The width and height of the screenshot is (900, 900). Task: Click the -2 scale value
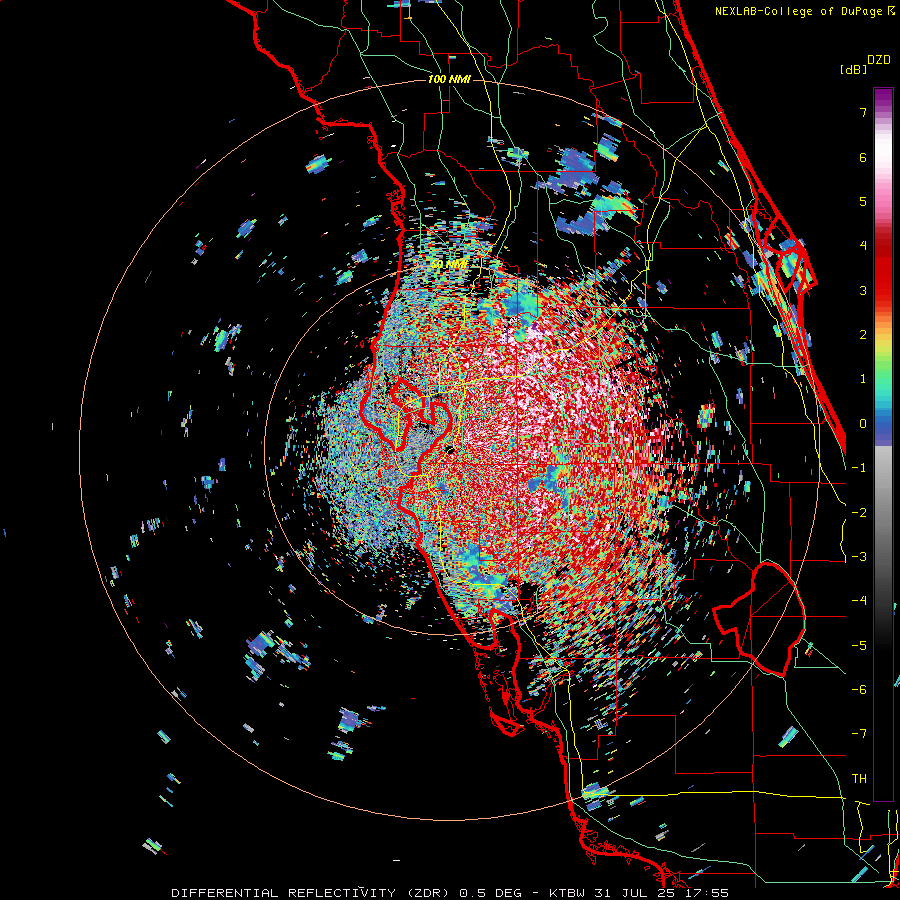click(x=859, y=513)
